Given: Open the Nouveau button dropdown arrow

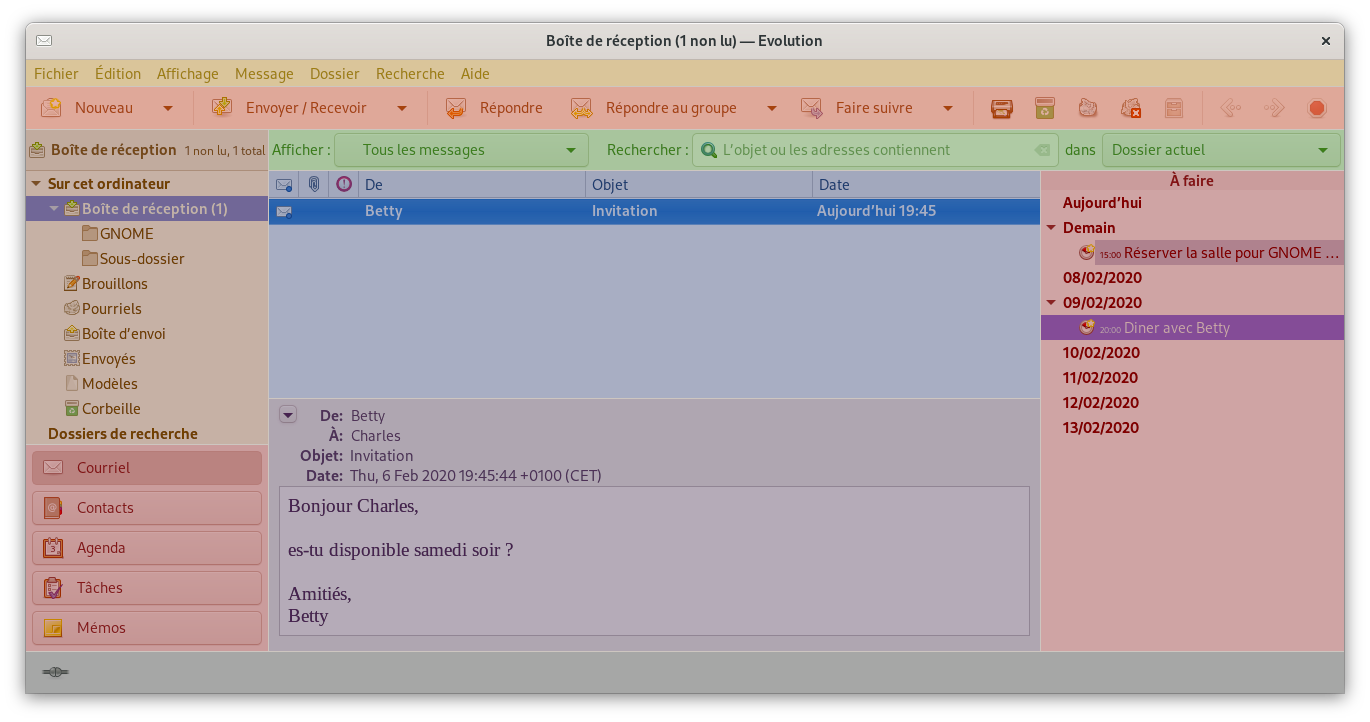Looking at the screenshot, I should coord(168,108).
